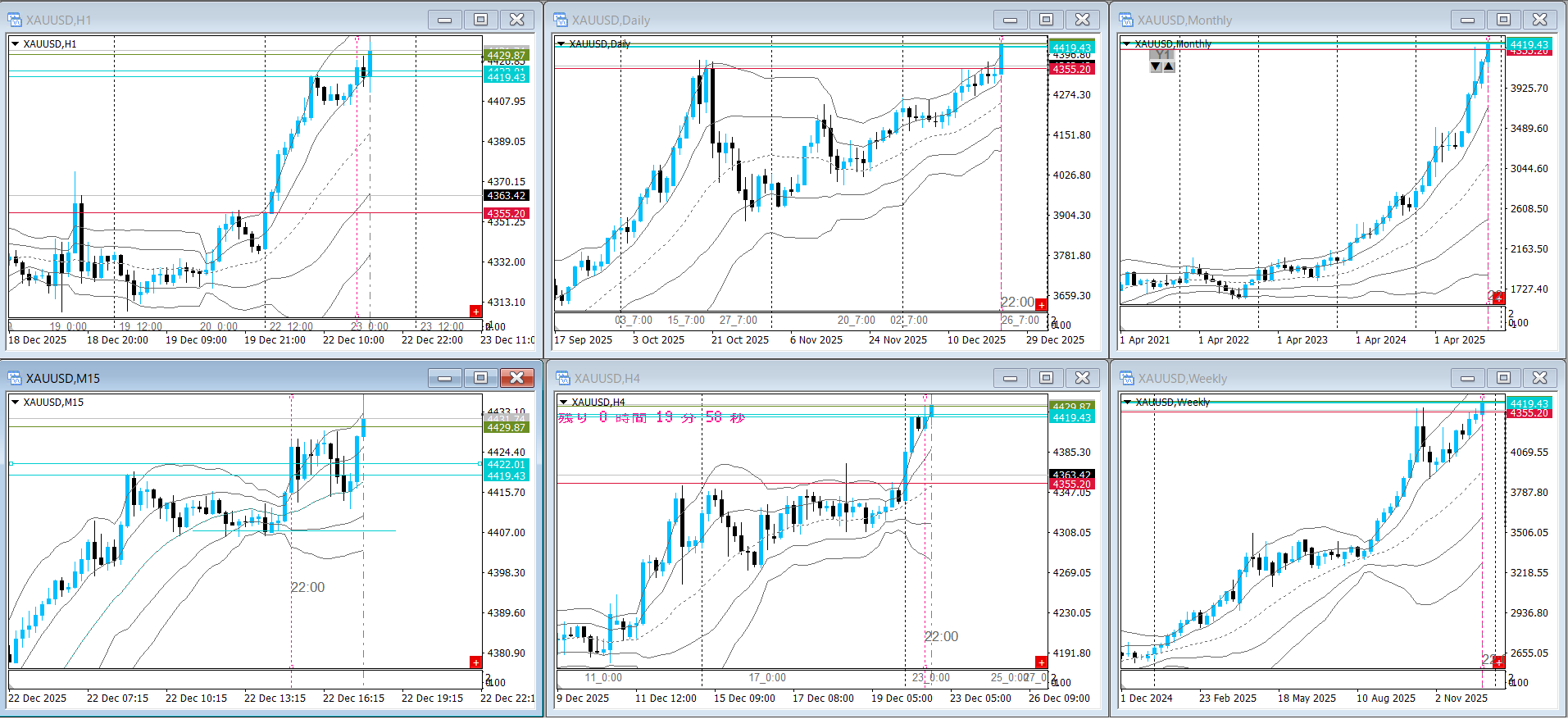Click the red plus icon in H1 chart

475,311
